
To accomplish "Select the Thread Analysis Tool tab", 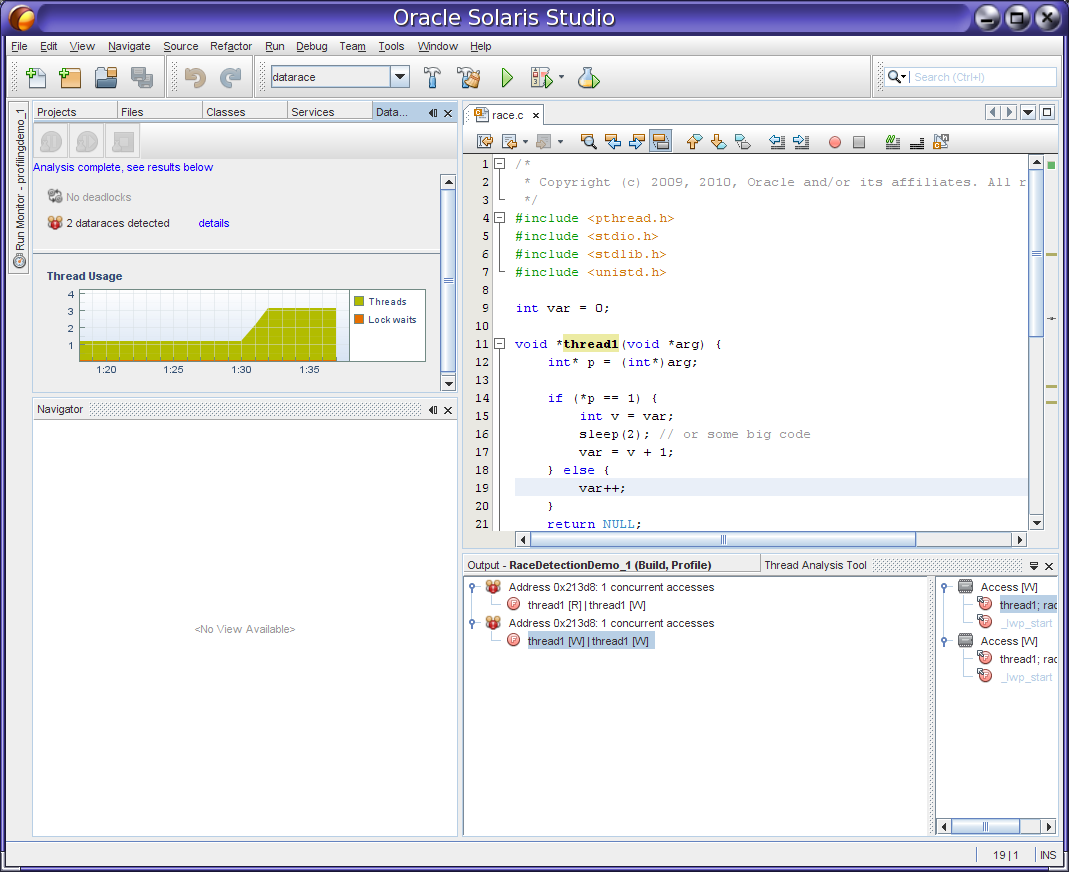I will (815, 565).
